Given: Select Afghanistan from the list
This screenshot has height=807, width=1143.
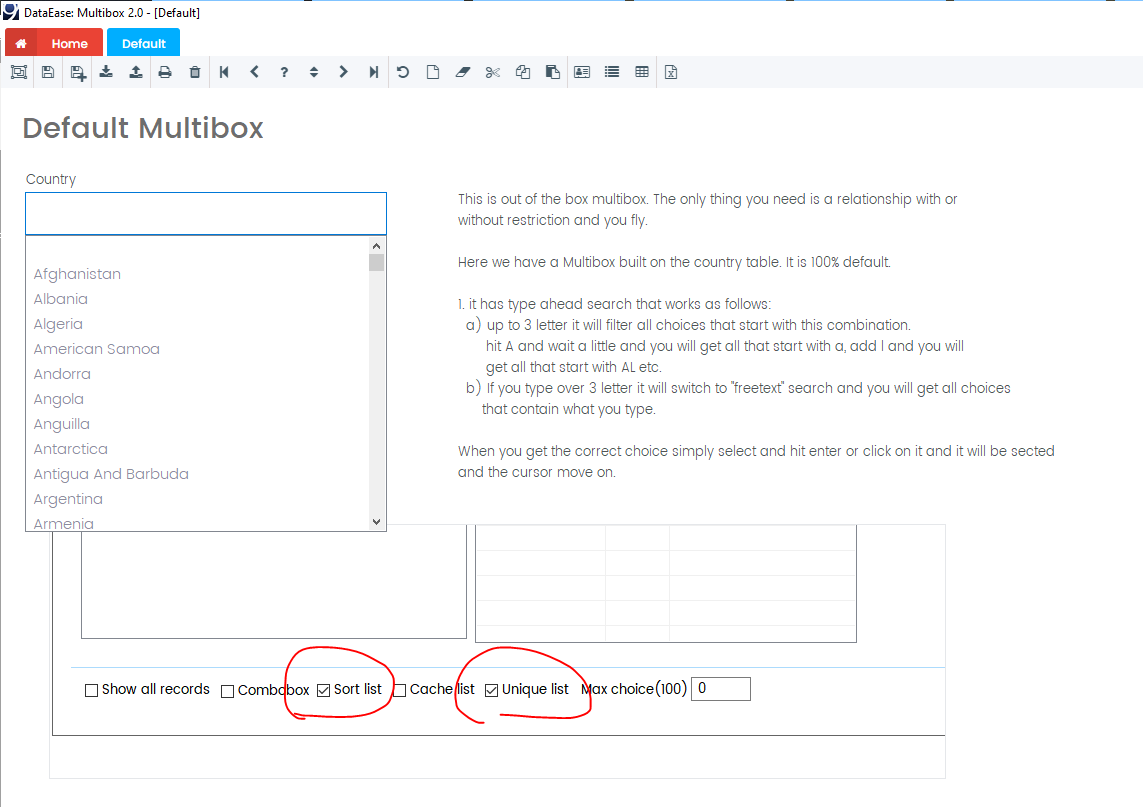Looking at the screenshot, I should point(77,274).
